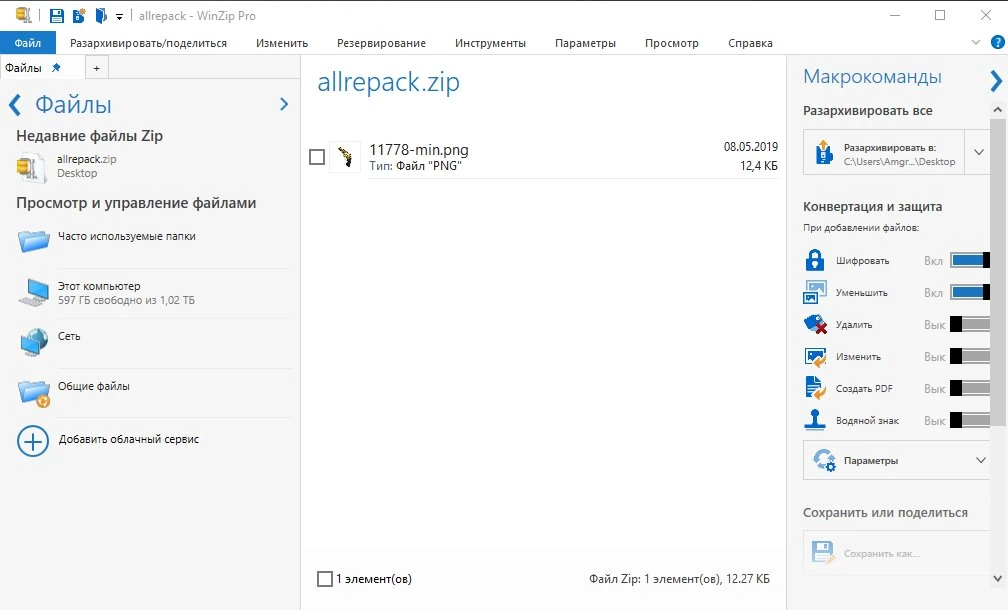
Task: Open the quick access toolbar customize arrow
Action: click(x=120, y=17)
